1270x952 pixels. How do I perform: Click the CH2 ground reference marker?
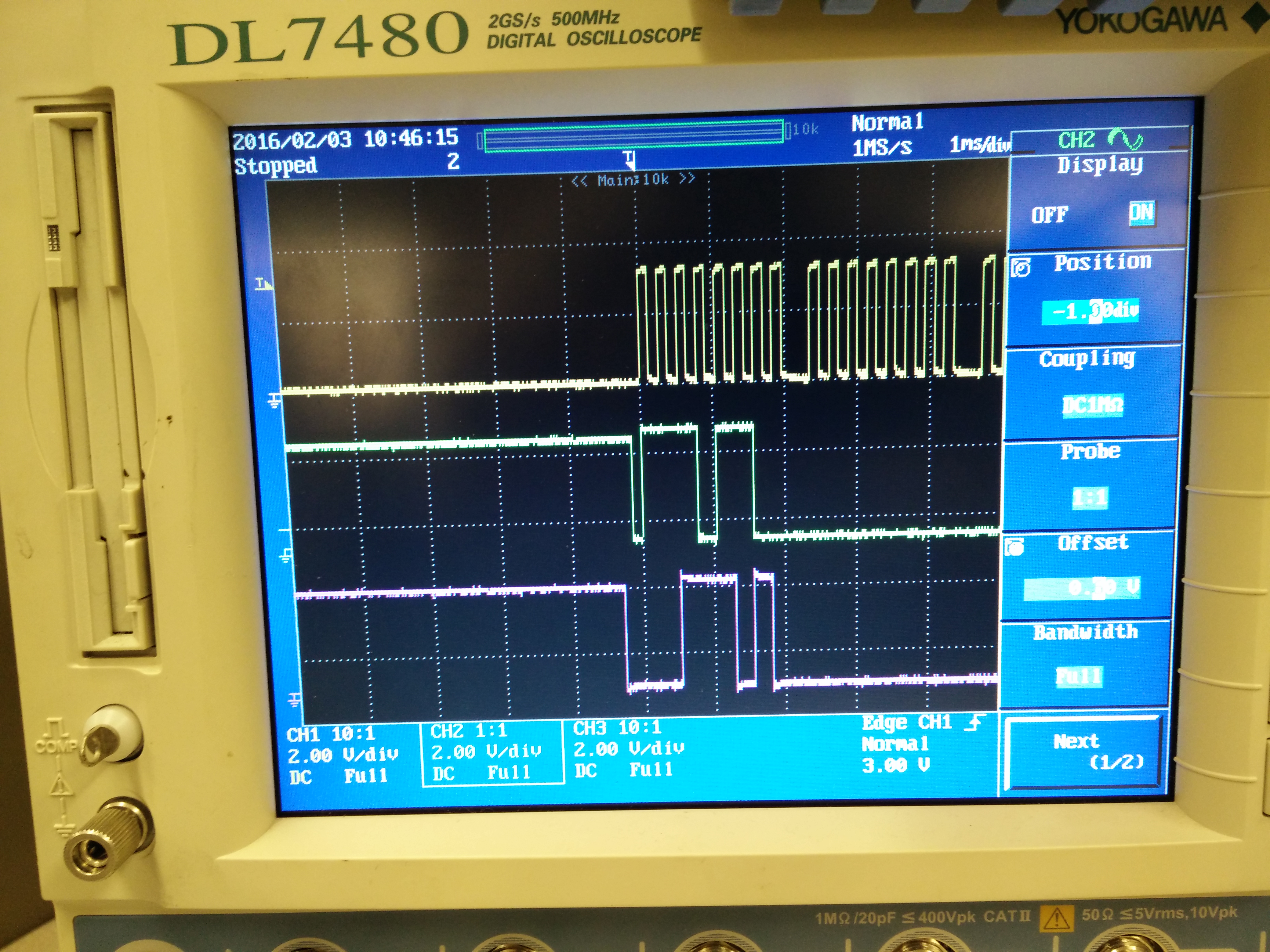click(x=285, y=554)
